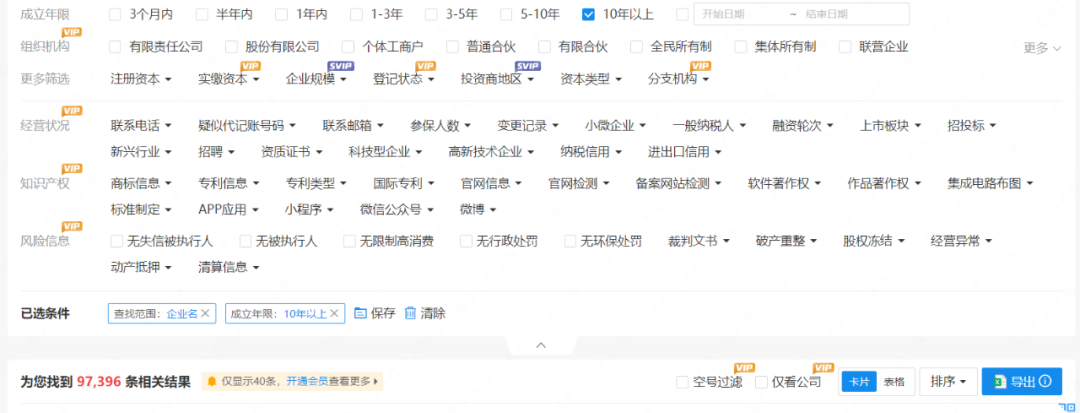Open the 企业规模 dropdown
The width and height of the screenshot is (1080, 413).
[x=316, y=79]
